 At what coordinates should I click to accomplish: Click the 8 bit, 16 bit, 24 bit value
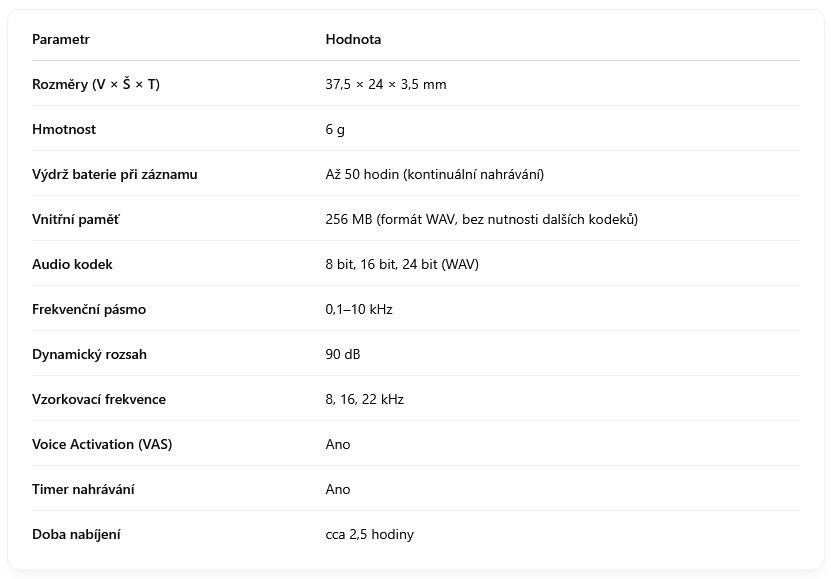coord(402,264)
